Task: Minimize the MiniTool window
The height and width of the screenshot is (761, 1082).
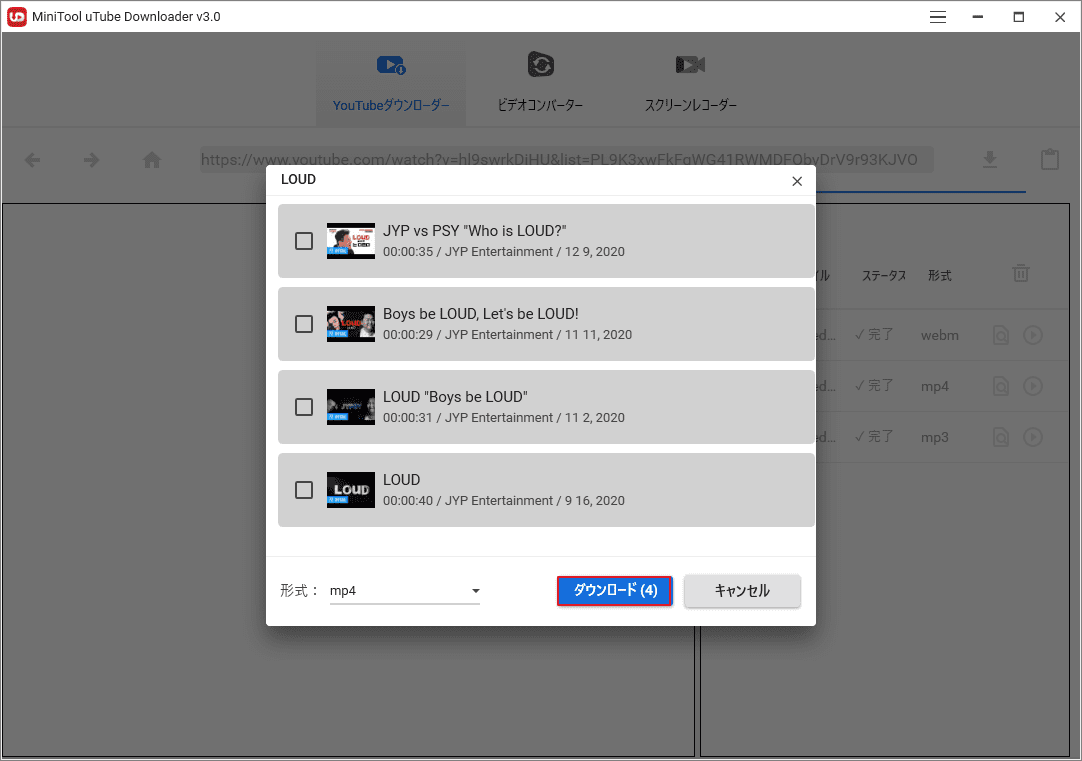Action: (978, 17)
